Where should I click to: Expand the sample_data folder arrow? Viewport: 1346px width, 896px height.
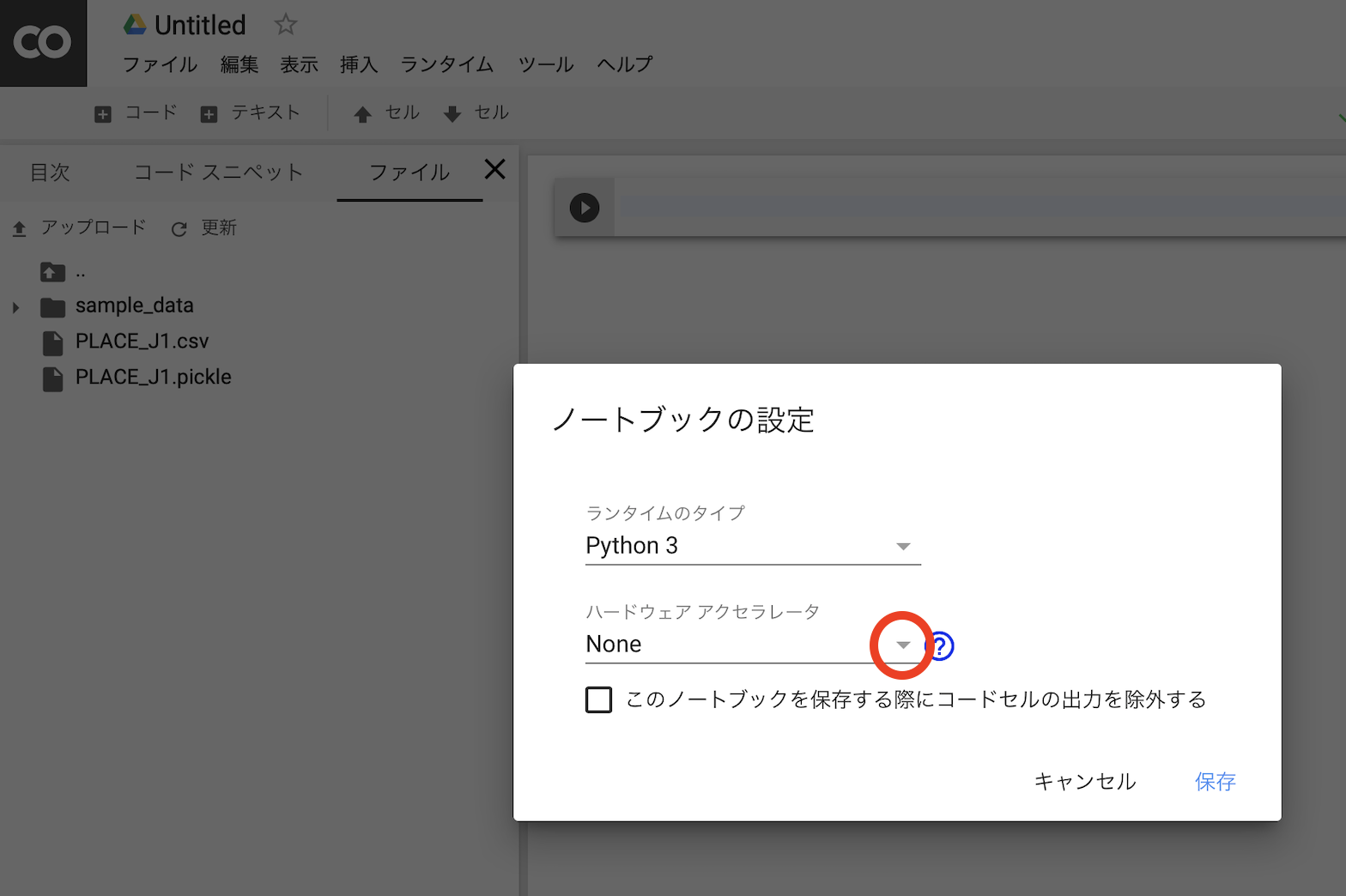coord(16,307)
